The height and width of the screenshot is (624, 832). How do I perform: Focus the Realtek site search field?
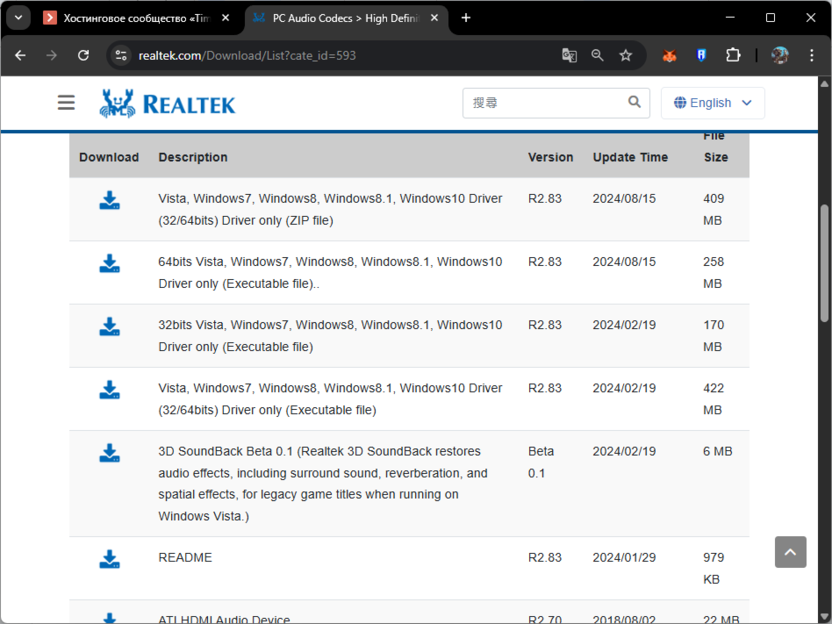(x=542, y=102)
